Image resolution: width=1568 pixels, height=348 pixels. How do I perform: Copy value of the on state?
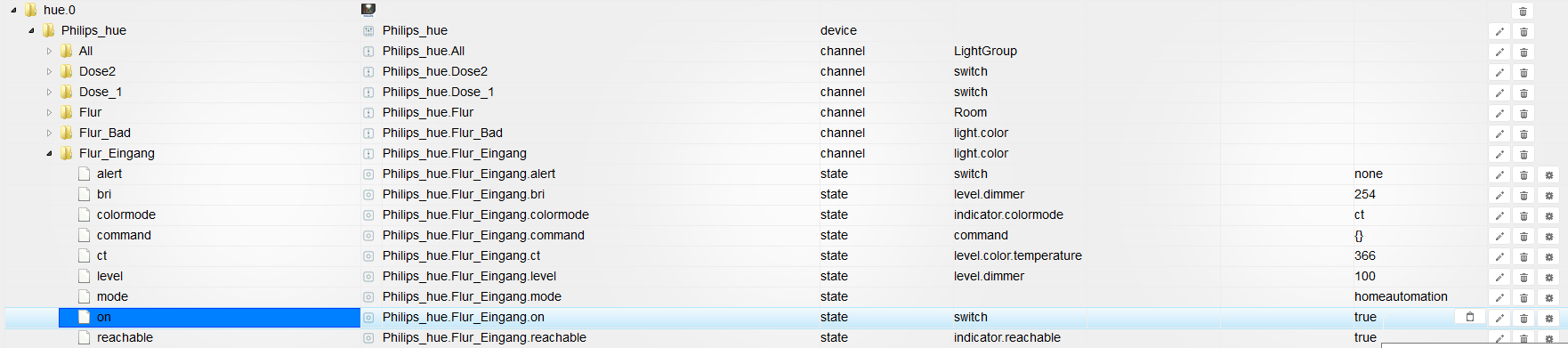1470,317
